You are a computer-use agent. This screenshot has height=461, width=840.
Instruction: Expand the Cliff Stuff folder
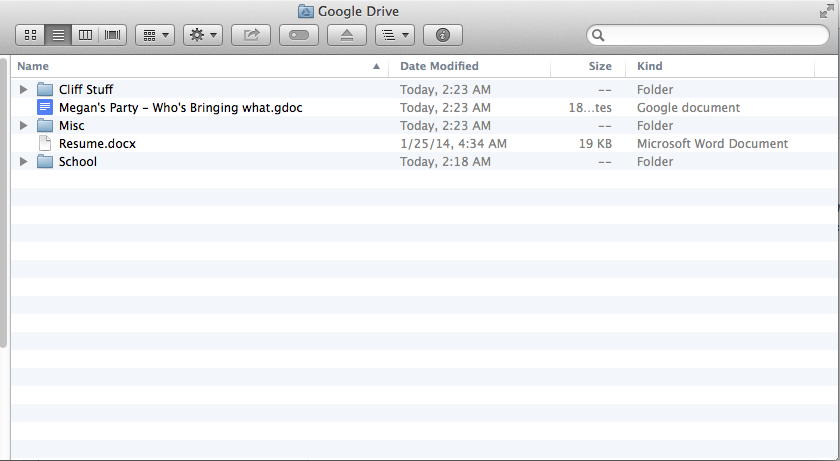pos(23,89)
